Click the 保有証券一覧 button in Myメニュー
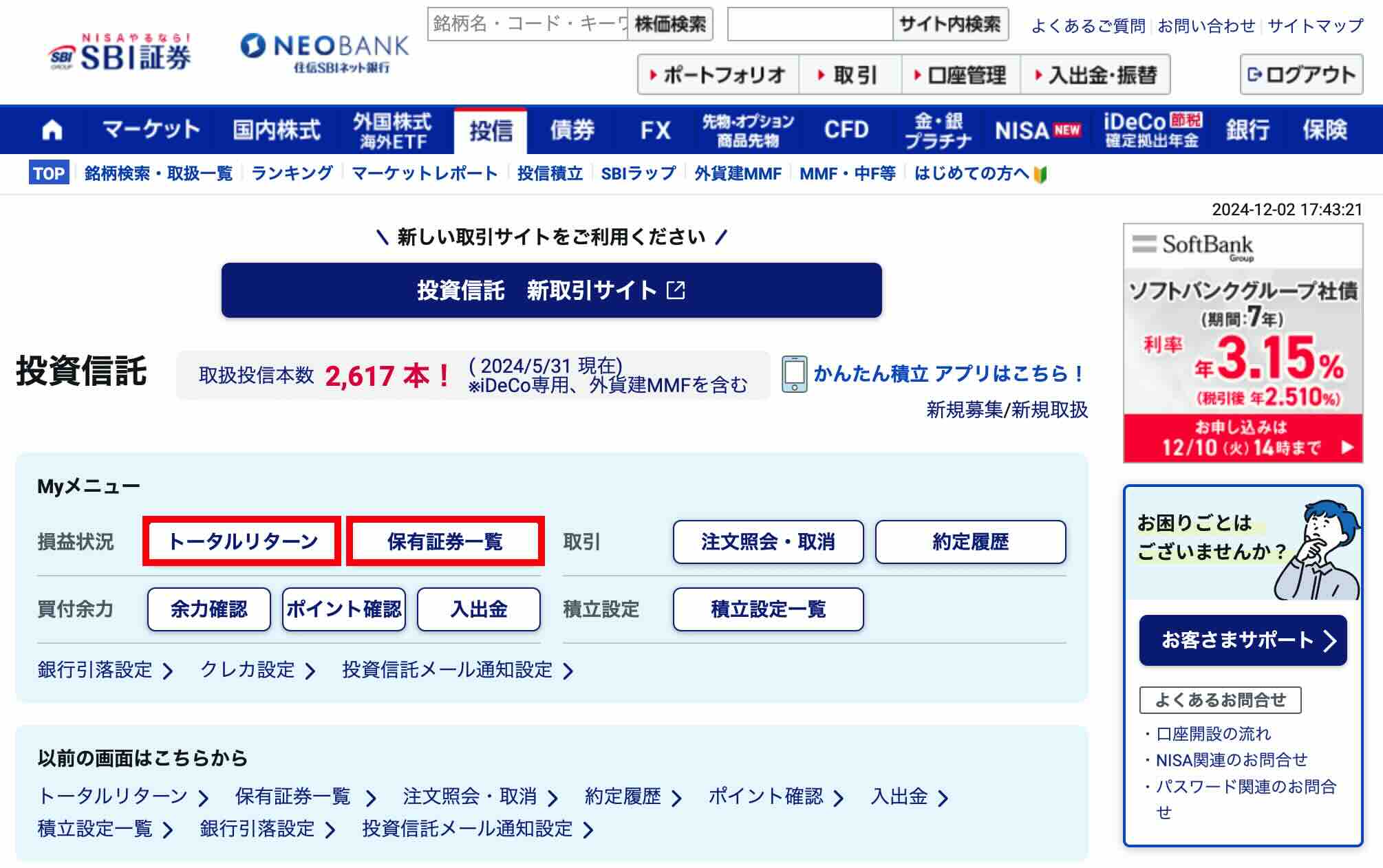This screenshot has height=868, width=1383. pyautogui.click(x=445, y=541)
